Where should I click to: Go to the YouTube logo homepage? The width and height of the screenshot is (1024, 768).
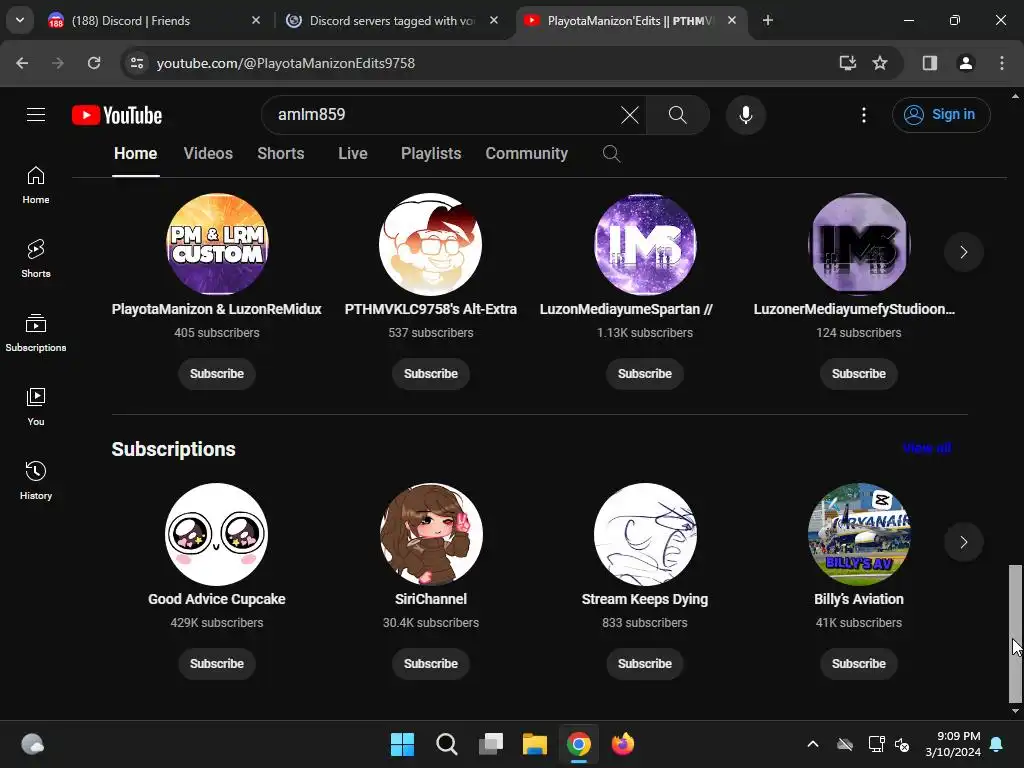117,115
